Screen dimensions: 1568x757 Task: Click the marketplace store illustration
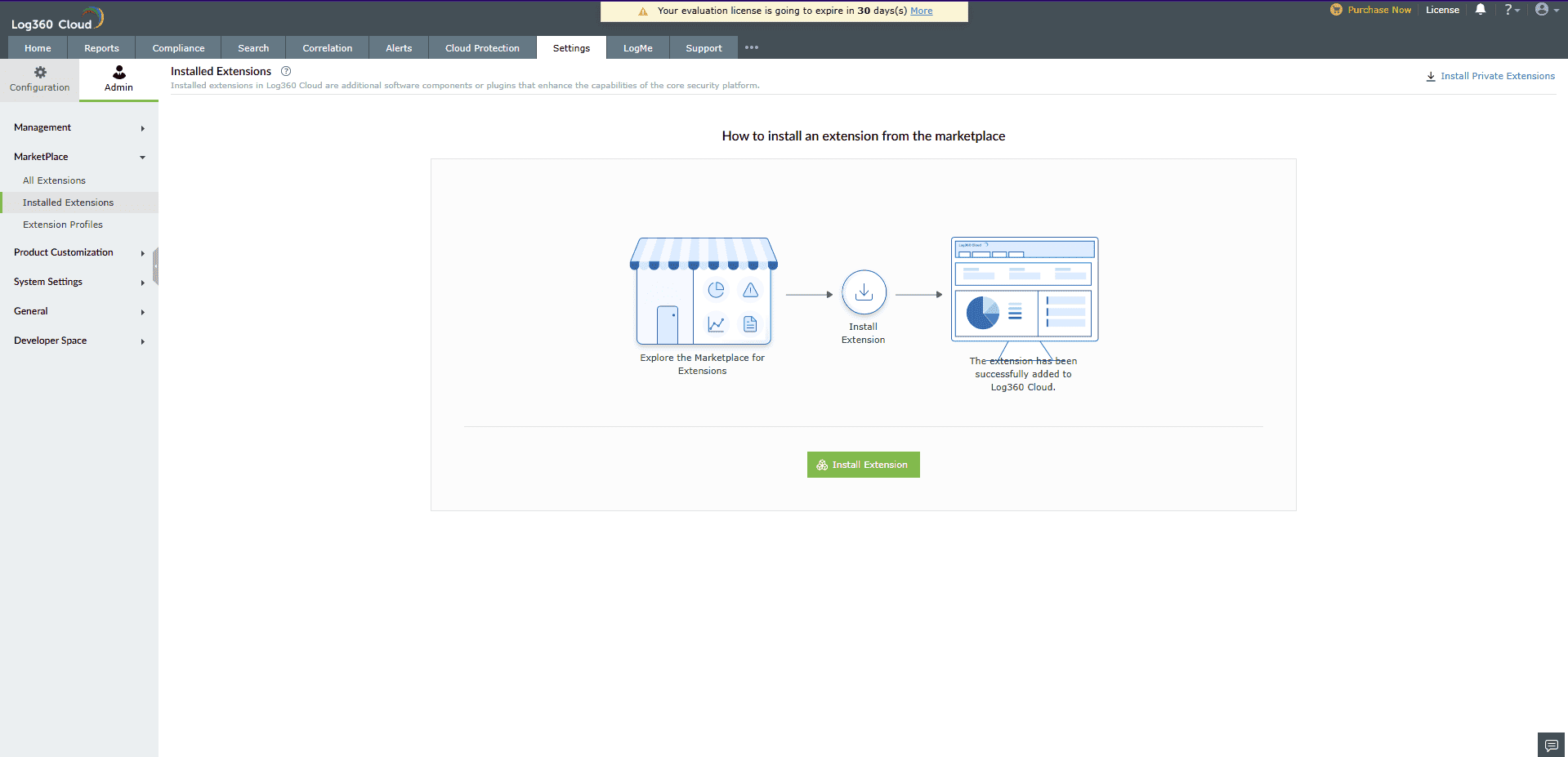click(x=704, y=292)
